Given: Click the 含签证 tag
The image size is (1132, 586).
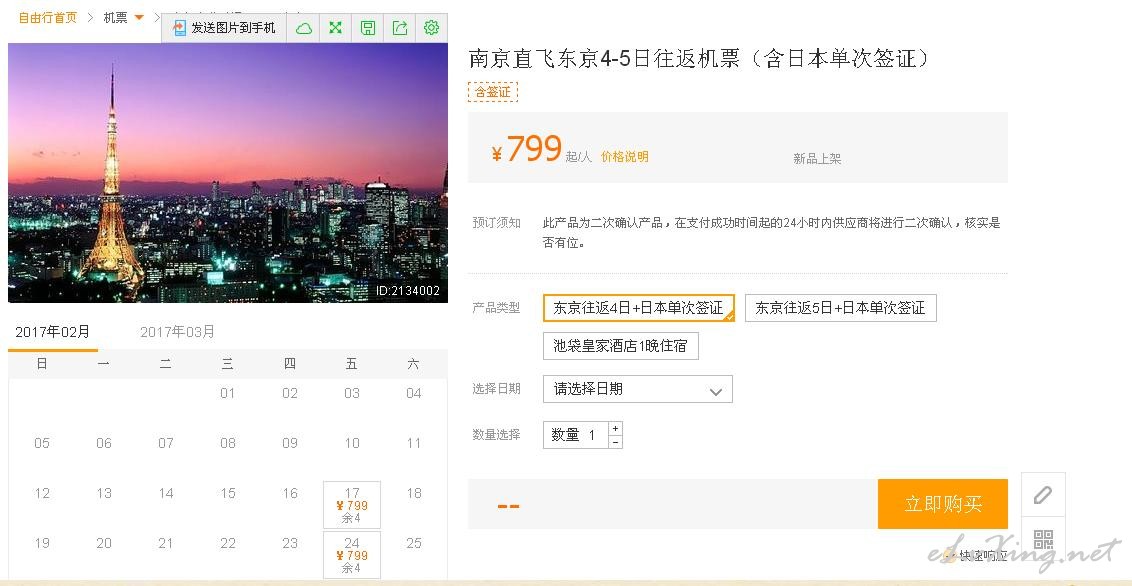Looking at the screenshot, I should pyautogui.click(x=493, y=92).
